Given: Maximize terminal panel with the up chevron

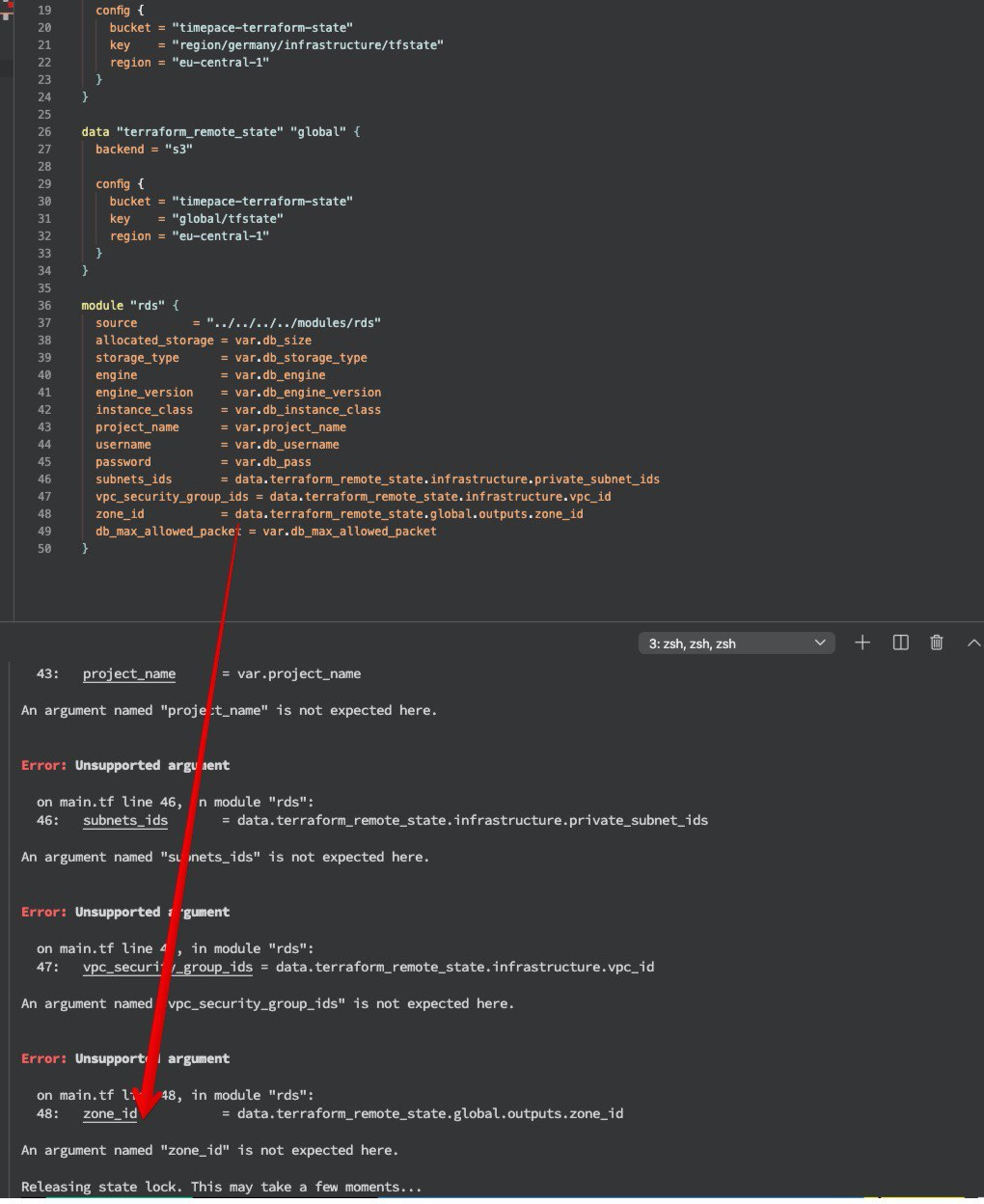Looking at the screenshot, I should click(x=972, y=643).
